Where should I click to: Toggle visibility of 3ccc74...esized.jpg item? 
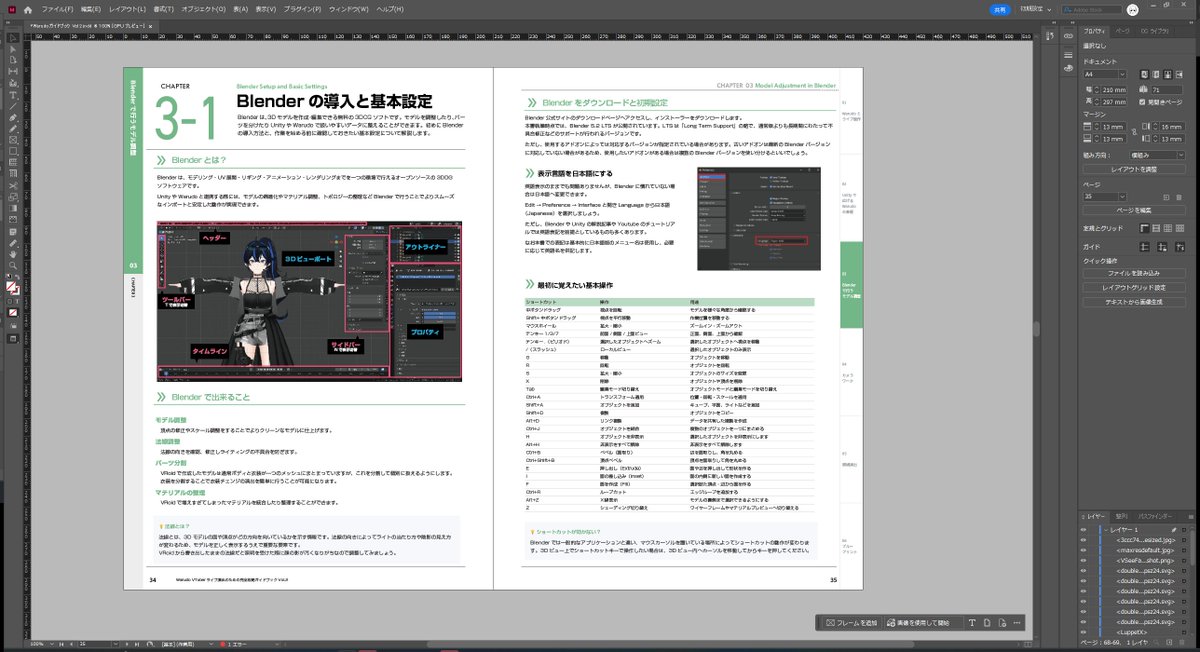[1083, 540]
